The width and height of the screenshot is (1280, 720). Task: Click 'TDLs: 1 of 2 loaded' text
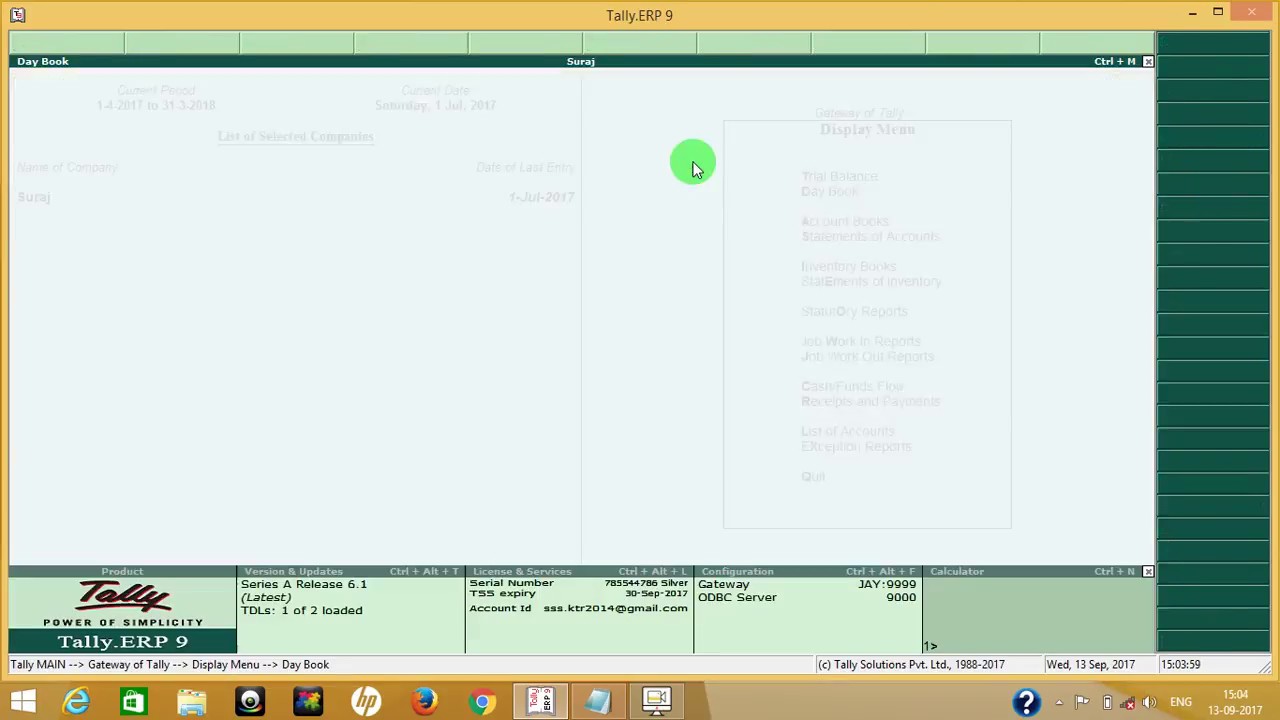[x=302, y=610]
